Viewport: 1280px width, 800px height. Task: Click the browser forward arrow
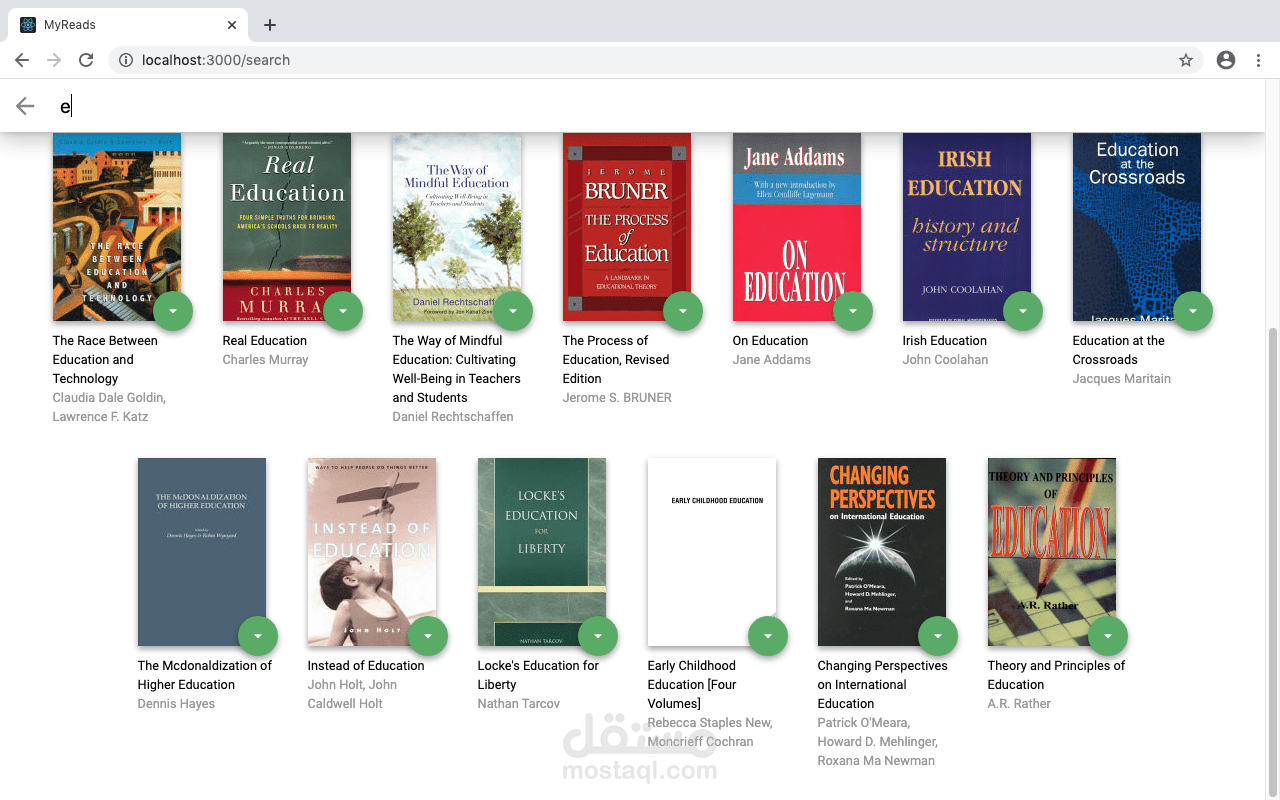54,60
